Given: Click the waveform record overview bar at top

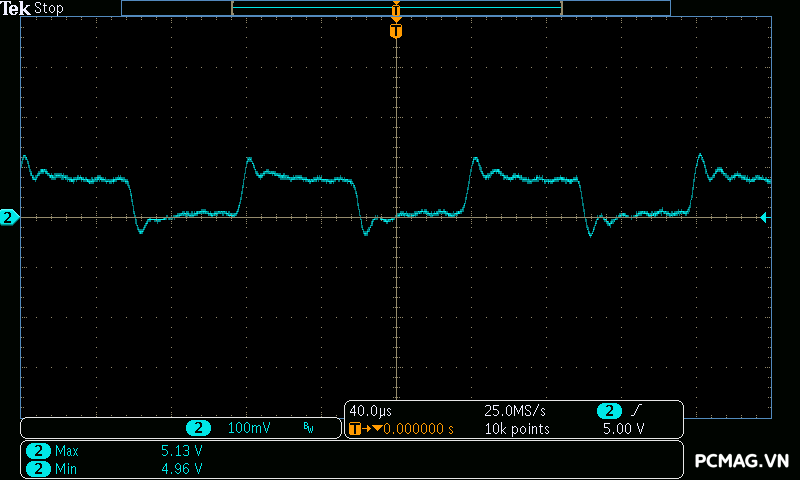Looking at the screenshot, I should 396,8.
